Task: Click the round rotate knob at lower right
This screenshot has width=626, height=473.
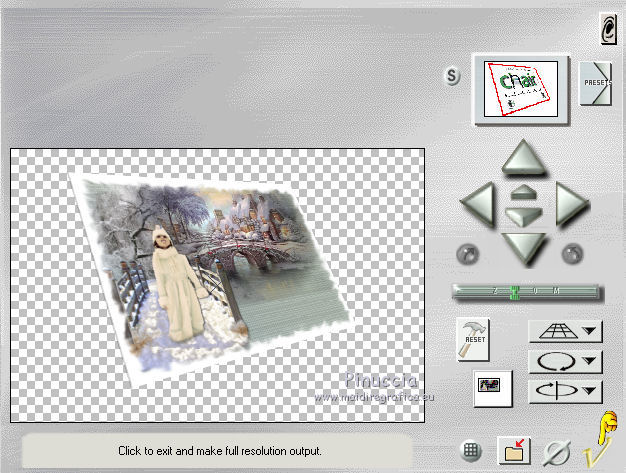Action: pos(572,253)
